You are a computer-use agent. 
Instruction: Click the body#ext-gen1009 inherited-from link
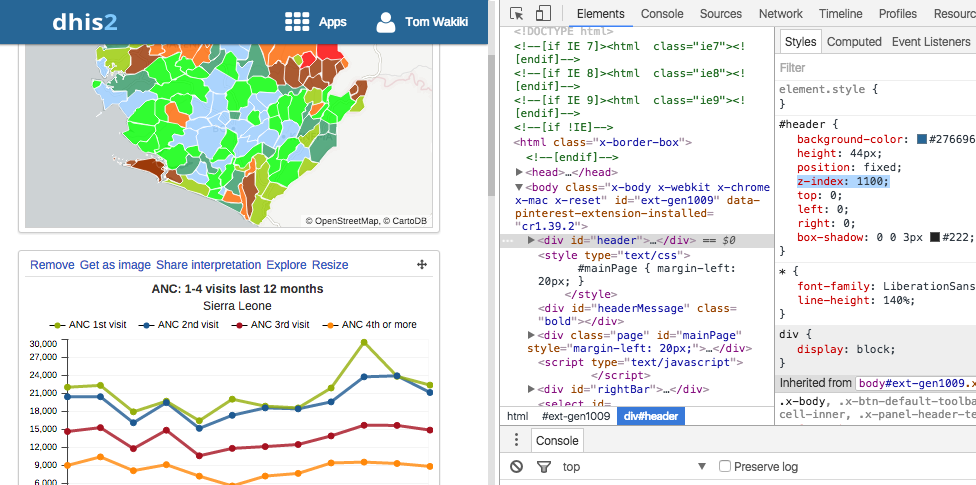coord(916,383)
